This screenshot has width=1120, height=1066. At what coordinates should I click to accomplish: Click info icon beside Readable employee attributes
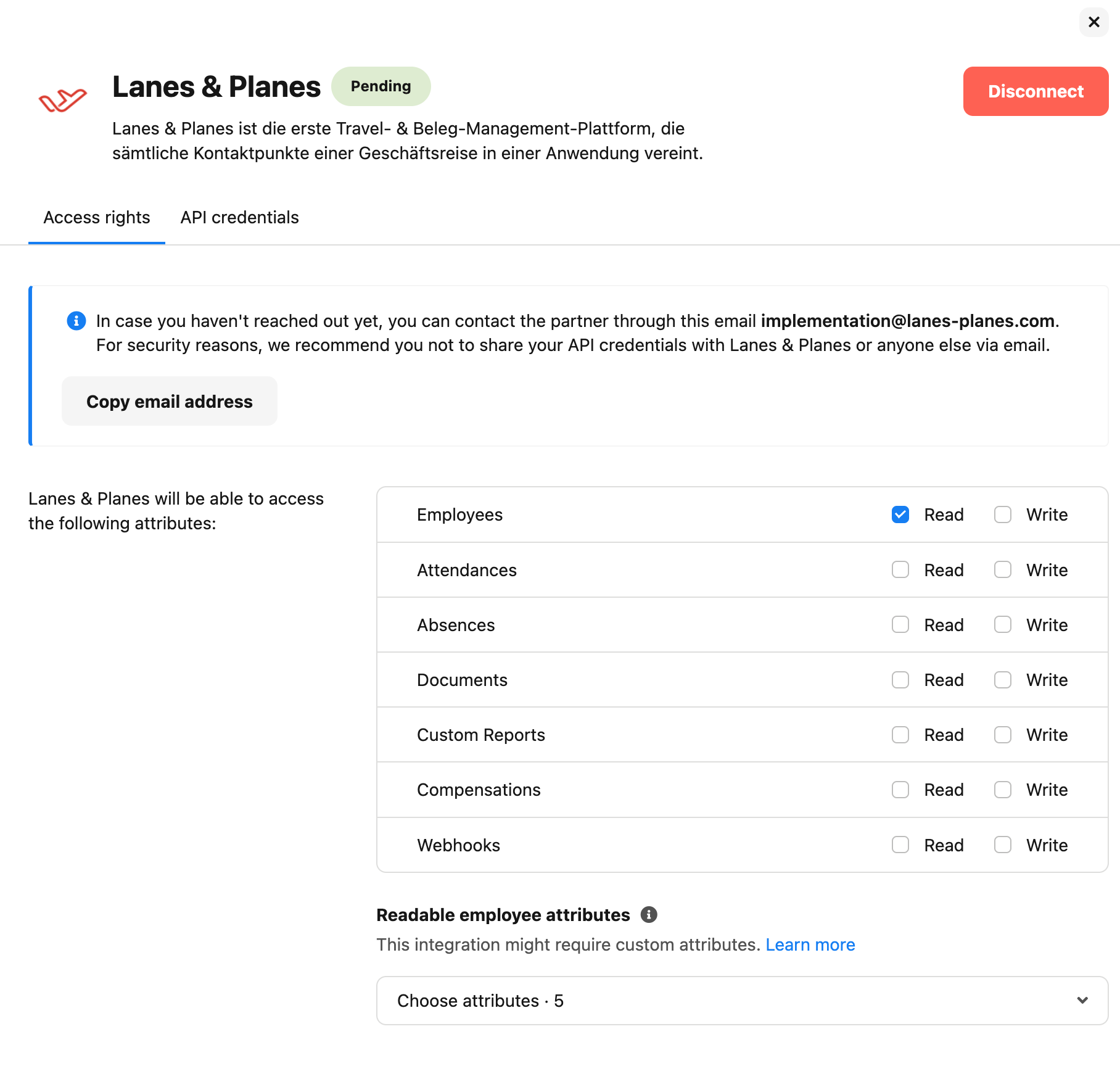(649, 914)
